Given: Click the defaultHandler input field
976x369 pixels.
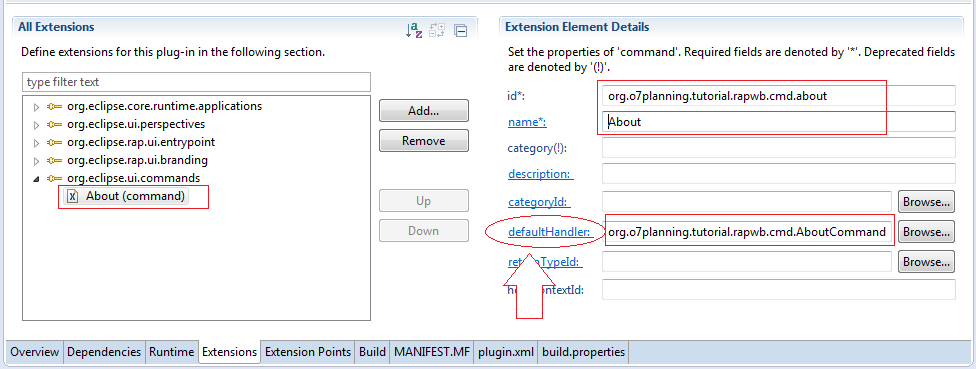Looking at the screenshot, I should pos(747,231).
